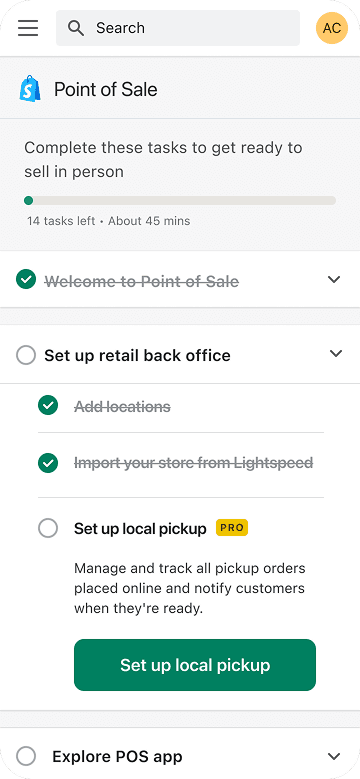Image resolution: width=360 pixels, height=779 pixels.
Task: Click the magnifying glass search icon
Action: (x=75, y=28)
